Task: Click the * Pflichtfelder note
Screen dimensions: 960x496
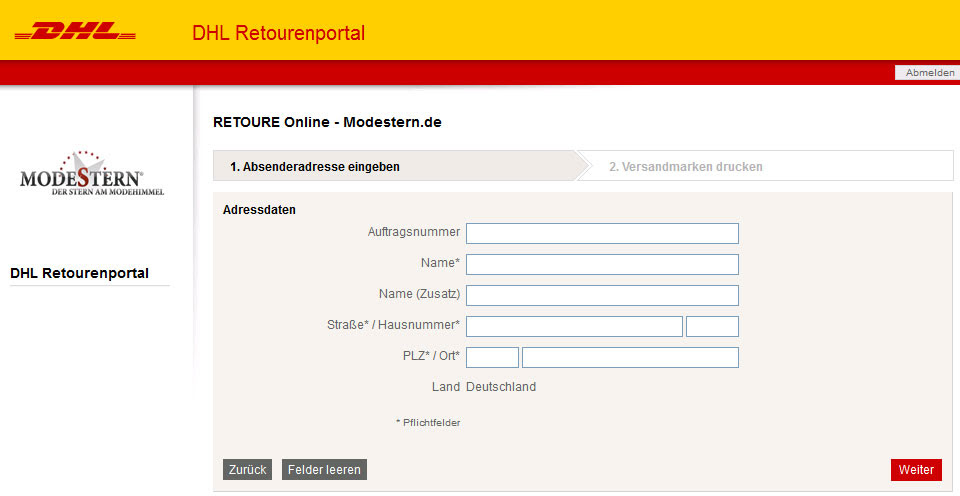Action: 428,423
